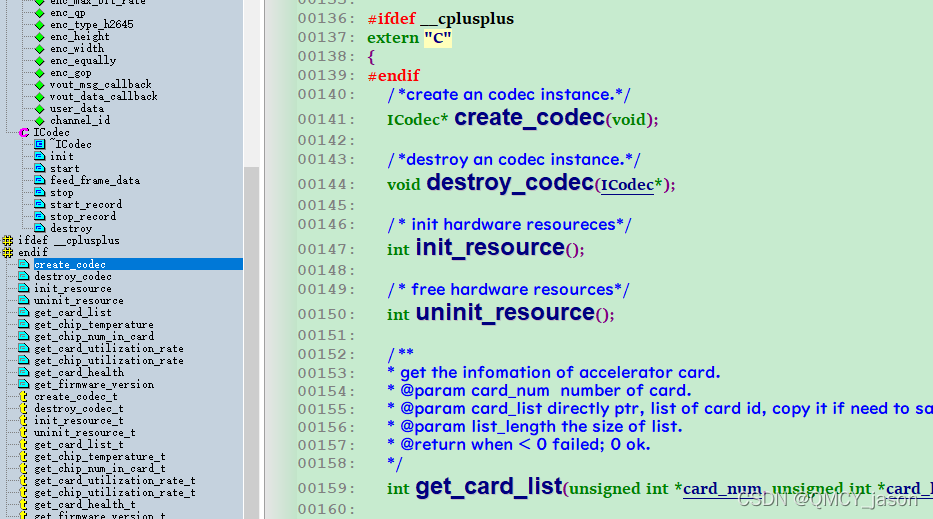Click get_card_list function name in code

(489, 487)
